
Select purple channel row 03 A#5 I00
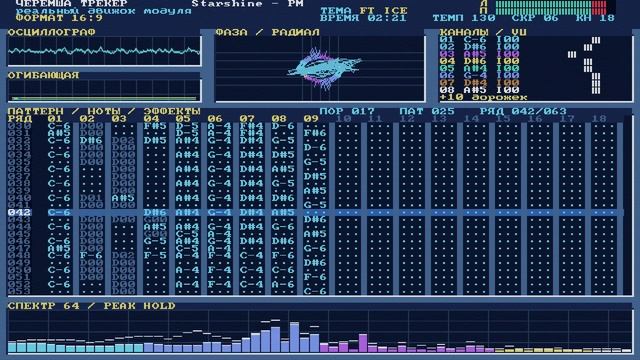pyautogui.click(x=480, y=54)
